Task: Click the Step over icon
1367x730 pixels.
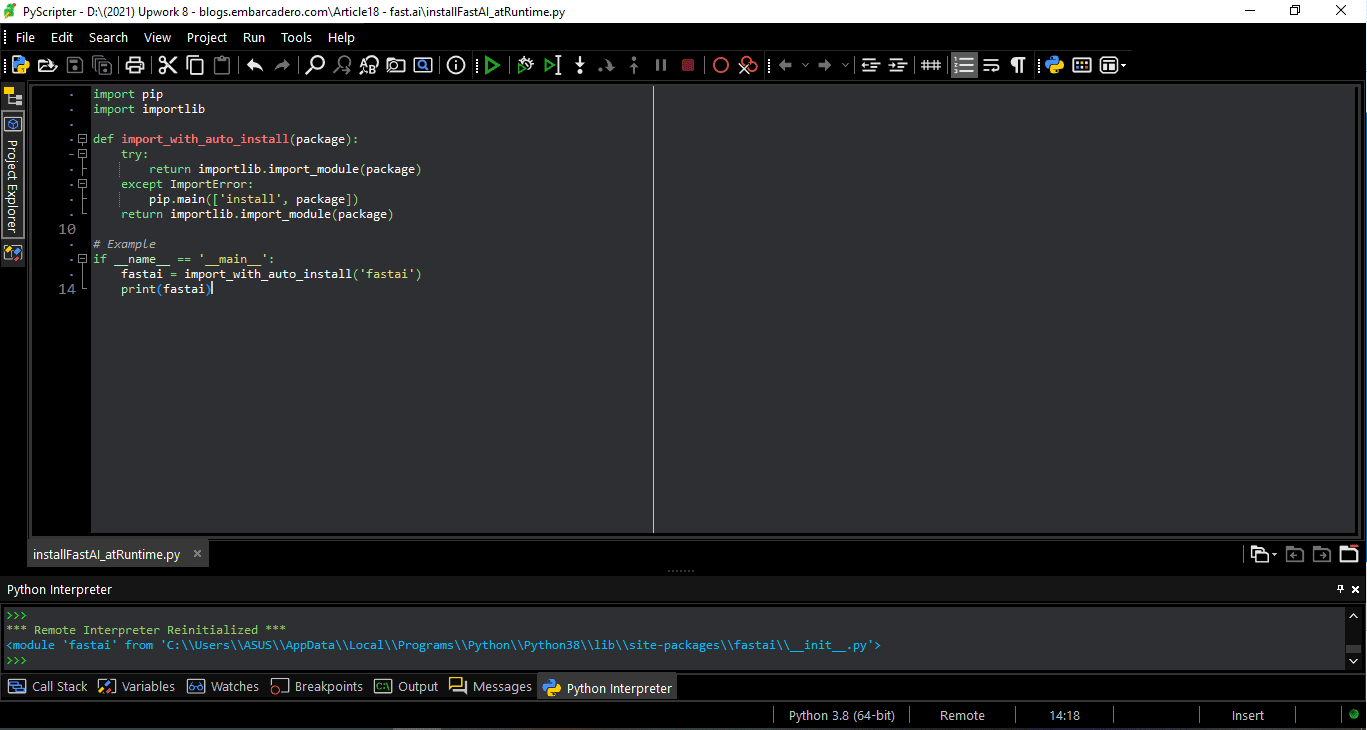Action: tap(606, 65)
